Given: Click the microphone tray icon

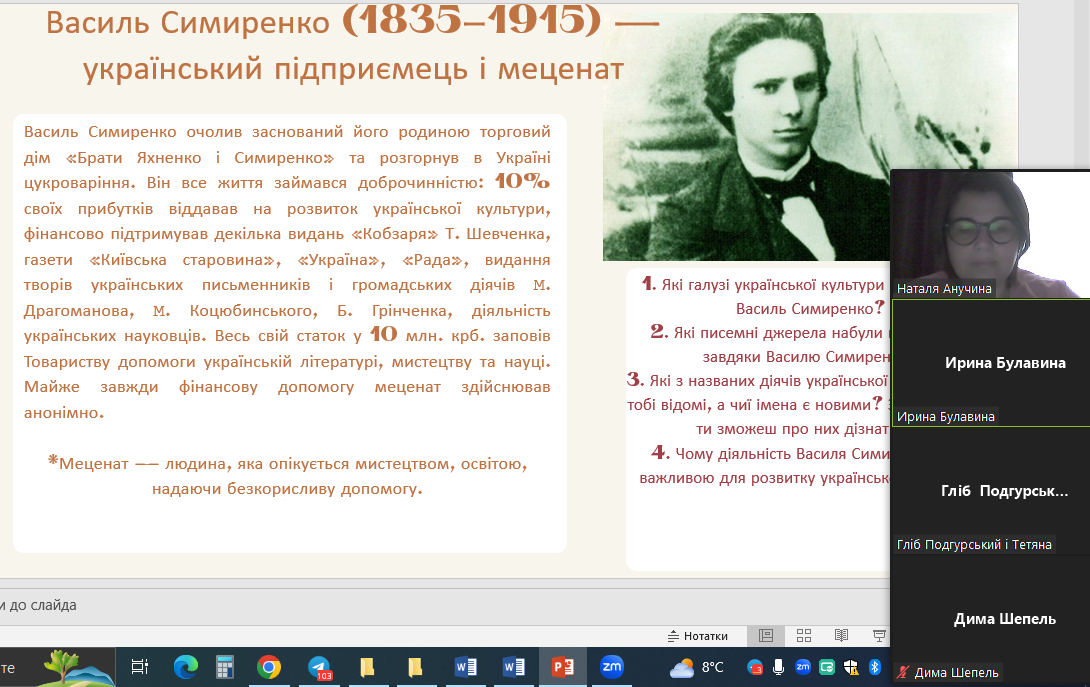Looking at the screenshot, I should (x=779, y=668).
